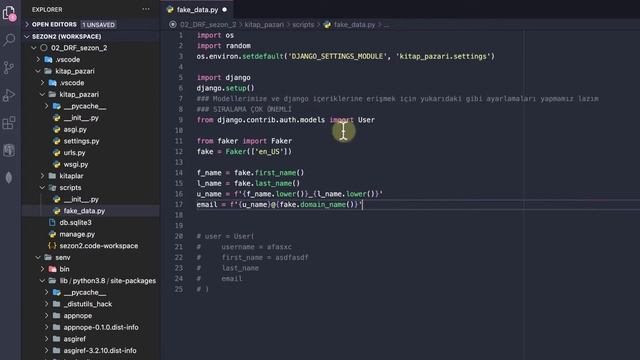Click the 'SIRALAMA ÇOK ÖNEMLİ' comment
Screen dimensions: 640x360
[252, 109]
